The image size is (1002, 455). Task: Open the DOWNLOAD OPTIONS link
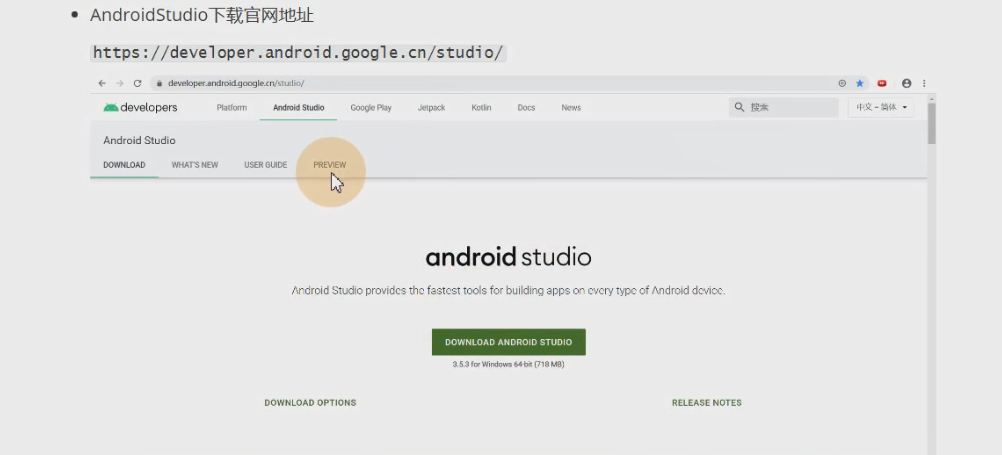tap(310, 403)
